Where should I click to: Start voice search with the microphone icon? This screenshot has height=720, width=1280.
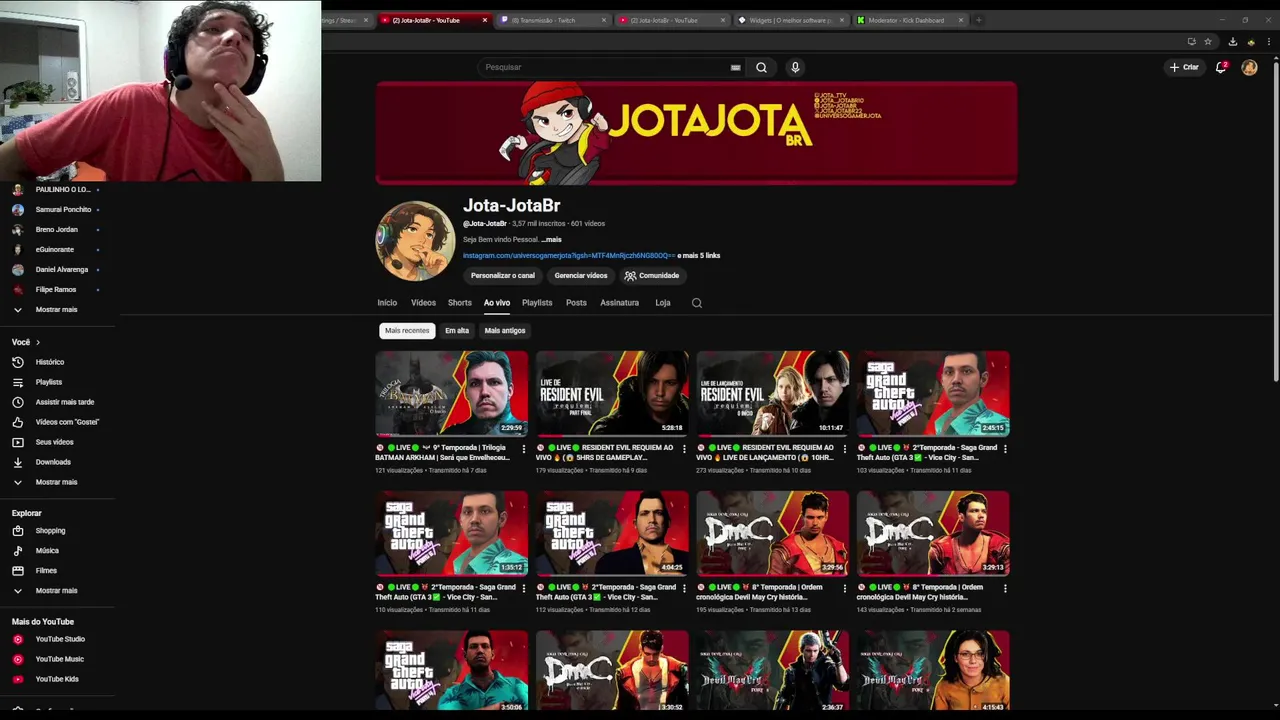795,67
